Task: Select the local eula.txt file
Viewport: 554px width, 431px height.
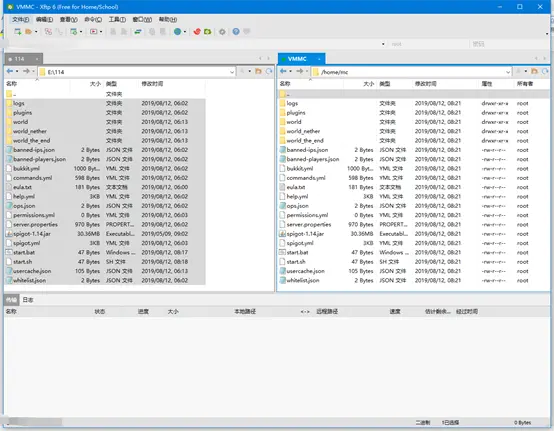Action: pyautogui.click(x=105, y=187)
